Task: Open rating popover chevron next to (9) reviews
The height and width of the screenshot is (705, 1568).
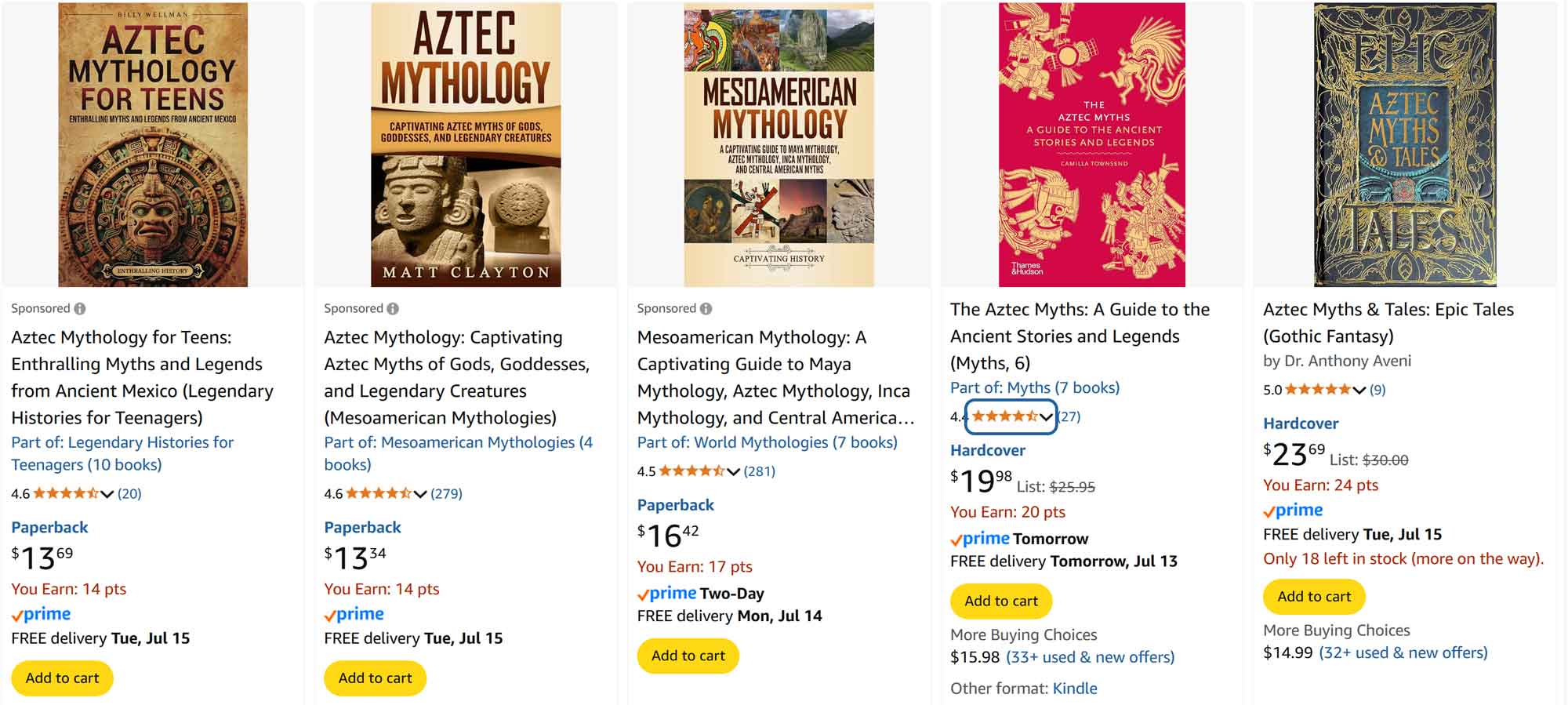Action: tap(1359, 390)
